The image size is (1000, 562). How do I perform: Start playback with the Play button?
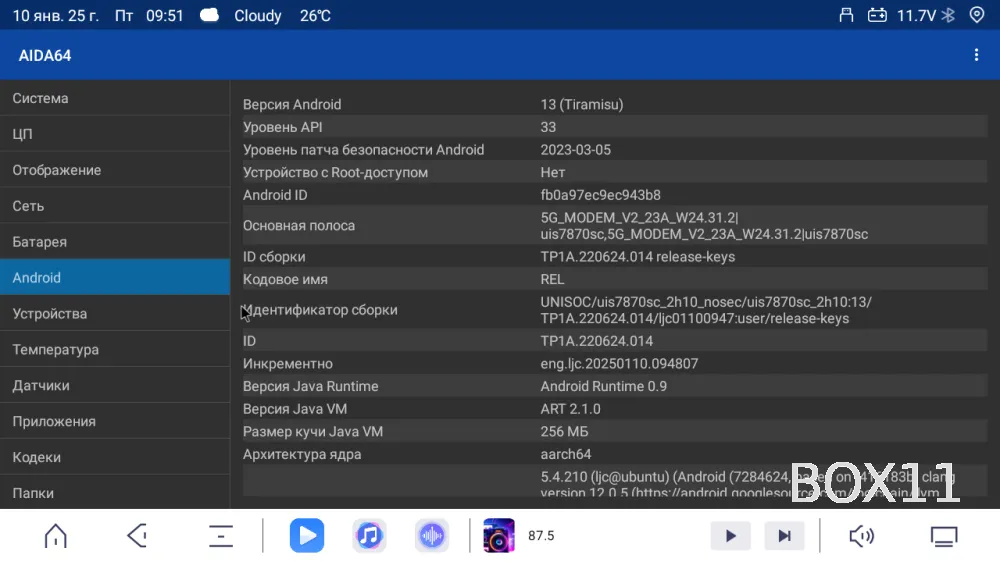tap(731, 536)
